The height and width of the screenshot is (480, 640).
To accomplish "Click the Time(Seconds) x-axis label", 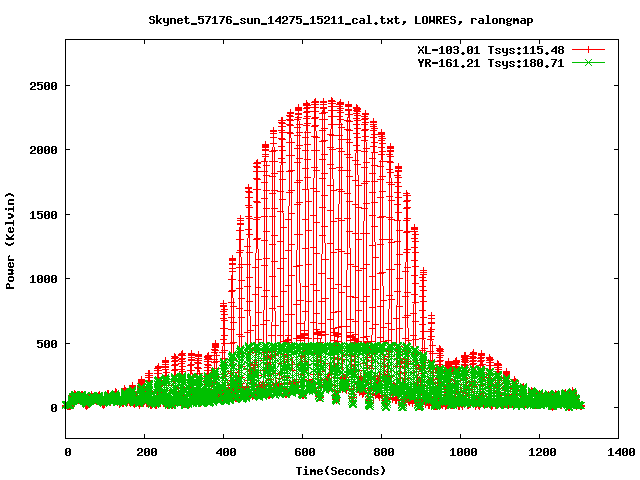I will click(341, 471).
